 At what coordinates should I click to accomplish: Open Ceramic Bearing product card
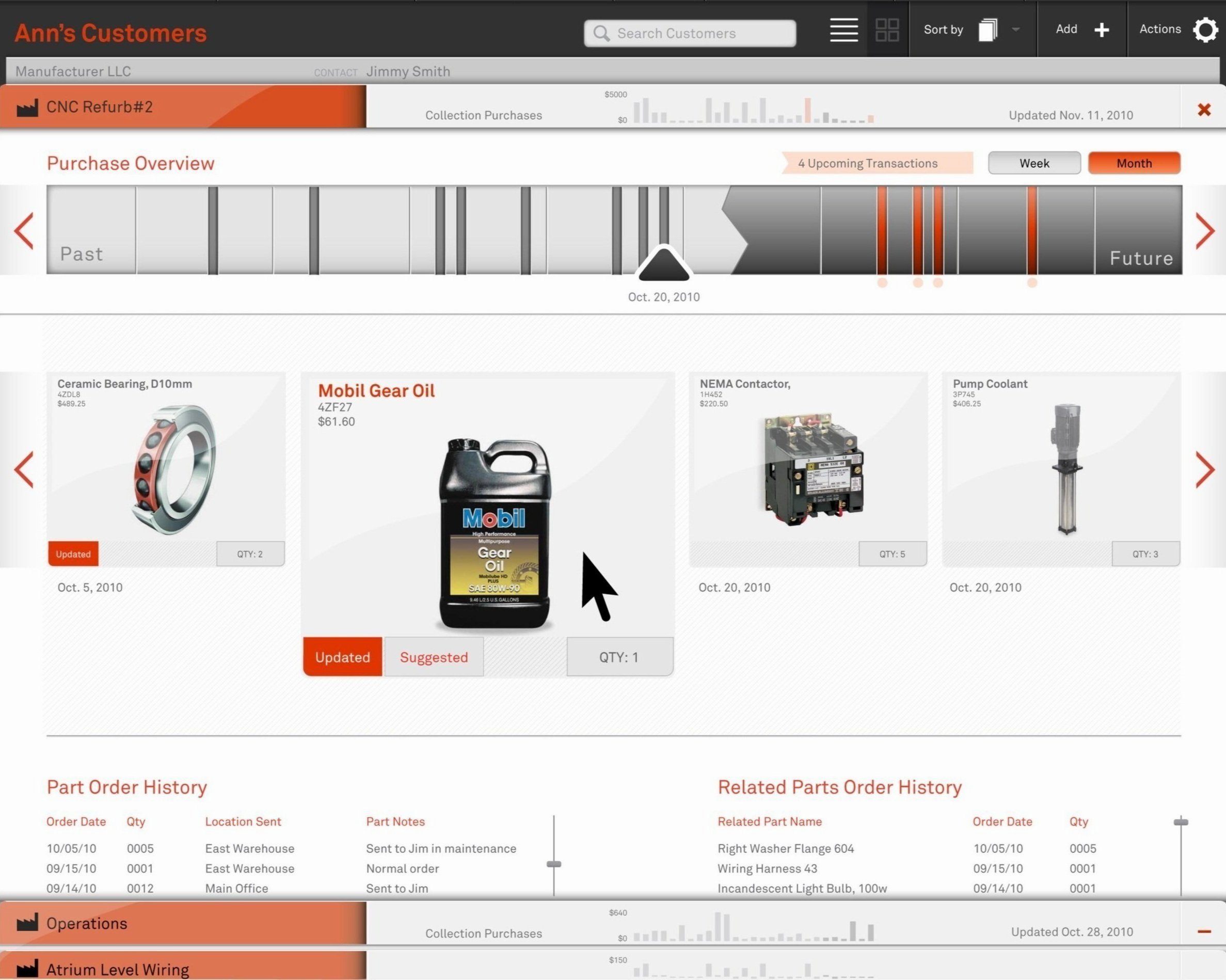point(166,469)
